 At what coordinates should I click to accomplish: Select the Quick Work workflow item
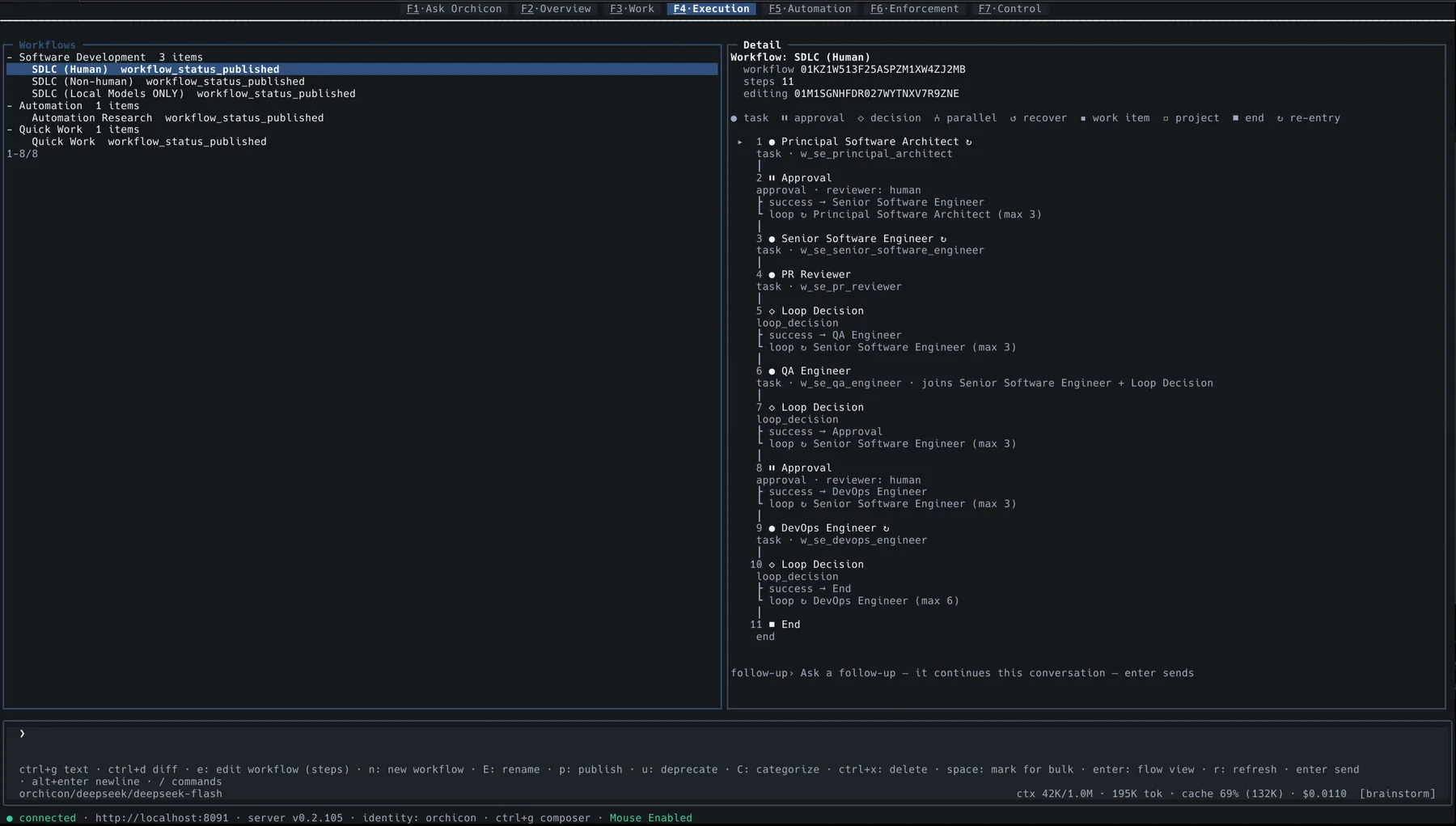[149, 142]
